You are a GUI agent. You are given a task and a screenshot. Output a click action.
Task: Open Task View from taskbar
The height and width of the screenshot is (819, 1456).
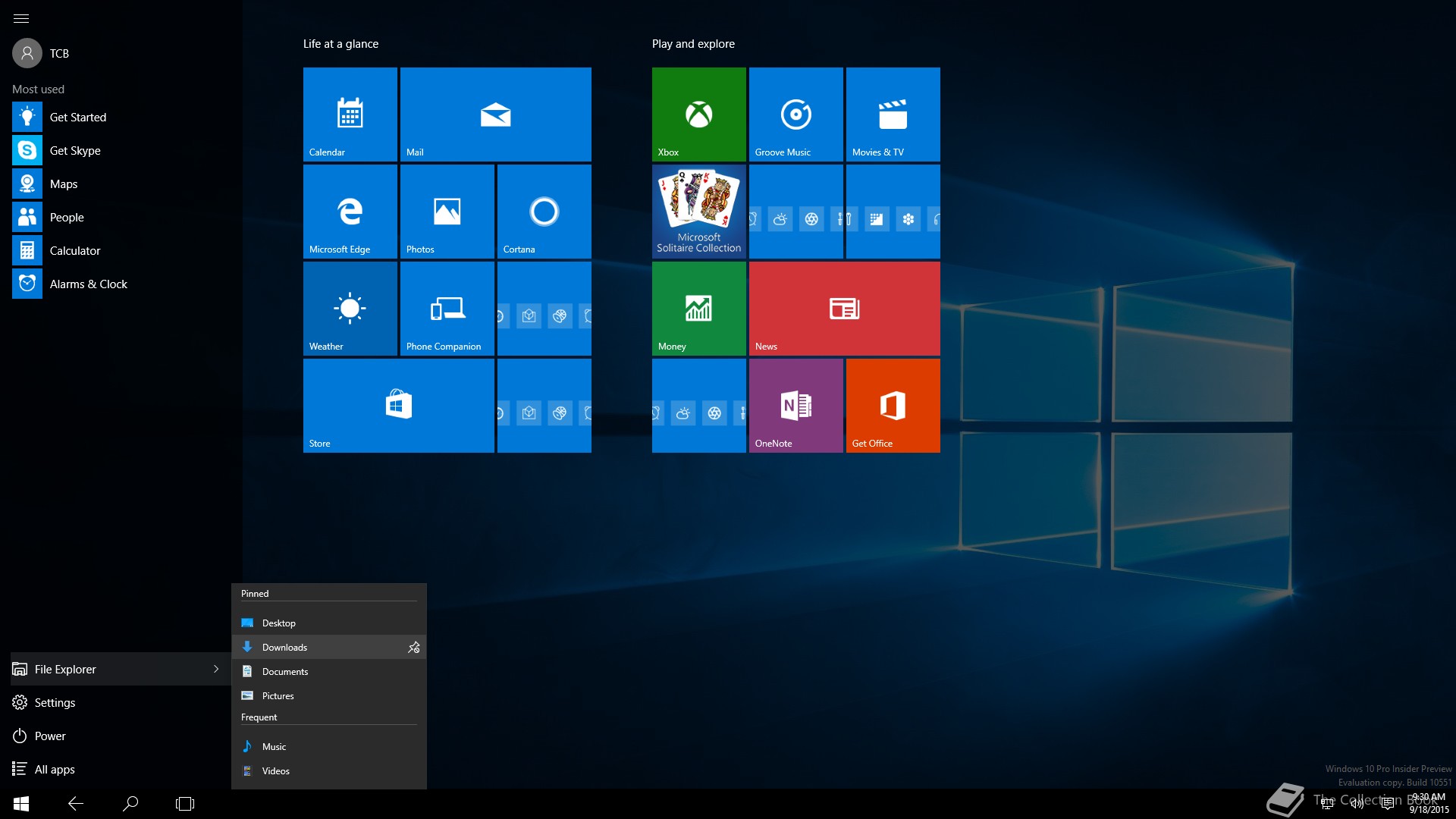coord(185,804)
